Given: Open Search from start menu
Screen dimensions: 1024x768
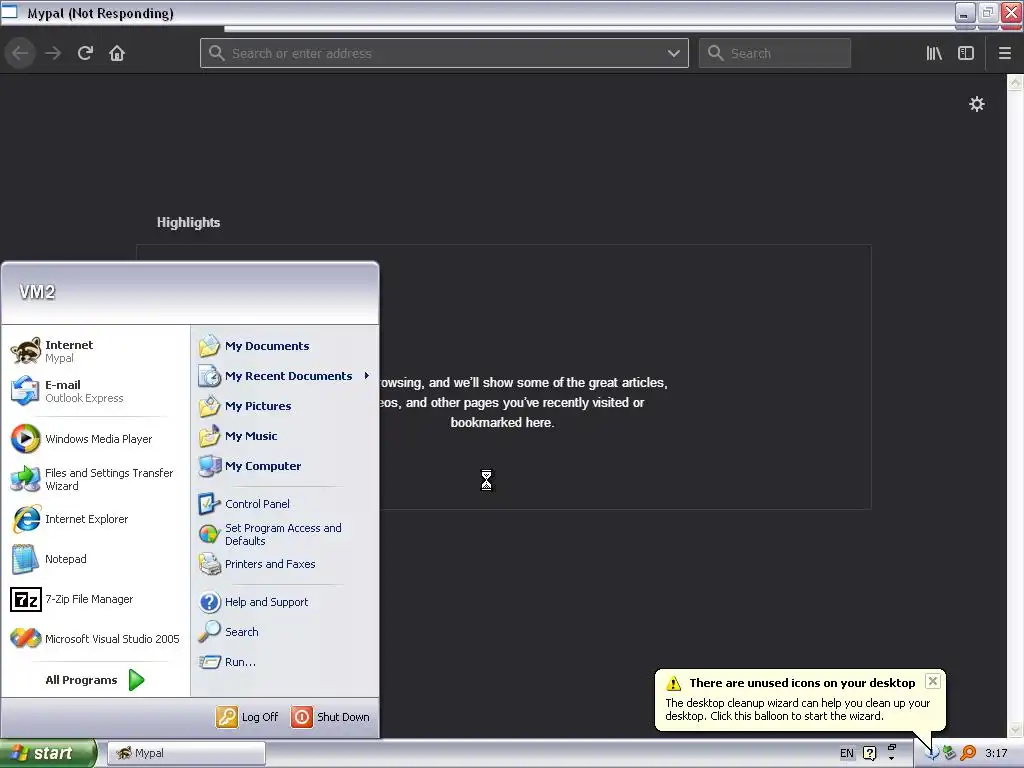Looking at the screenshot, I should pyautogui.click(x=285, y=632).
